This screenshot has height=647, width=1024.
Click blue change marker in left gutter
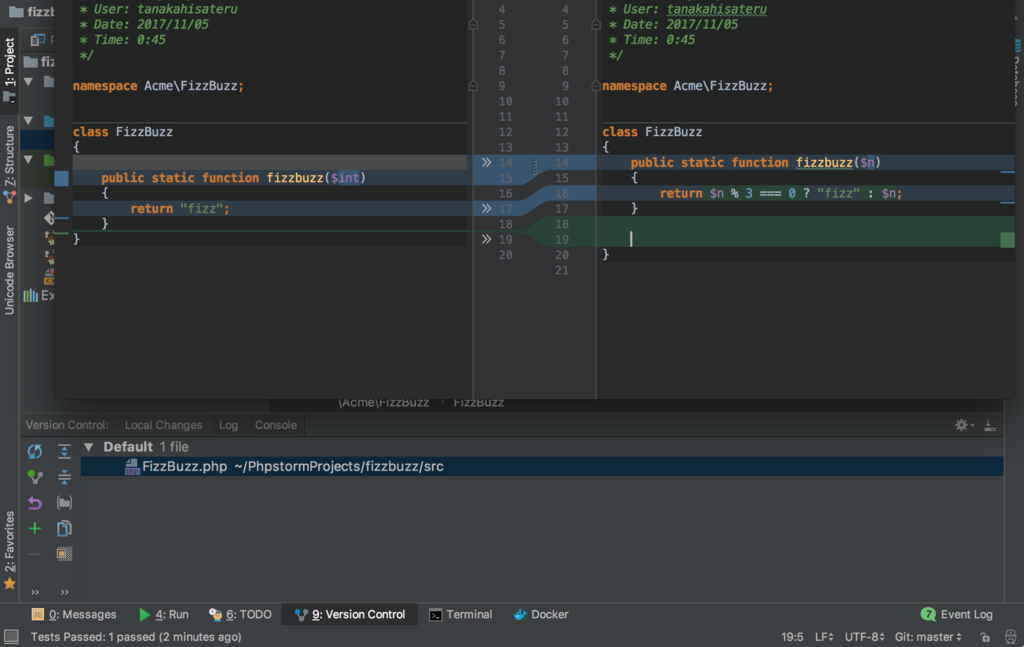[61, 178]
